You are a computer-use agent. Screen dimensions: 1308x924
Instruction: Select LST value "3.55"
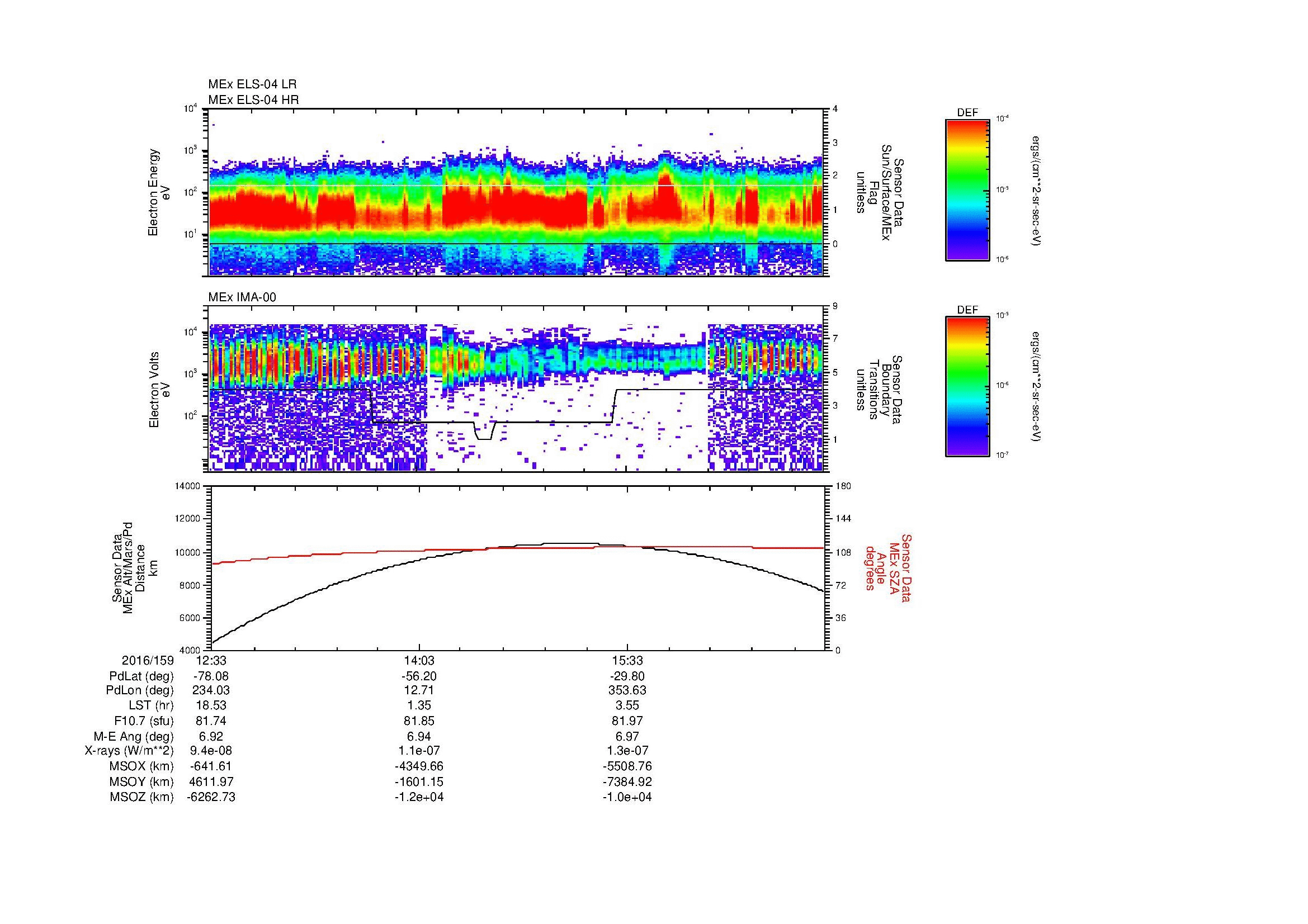point(627,705)
